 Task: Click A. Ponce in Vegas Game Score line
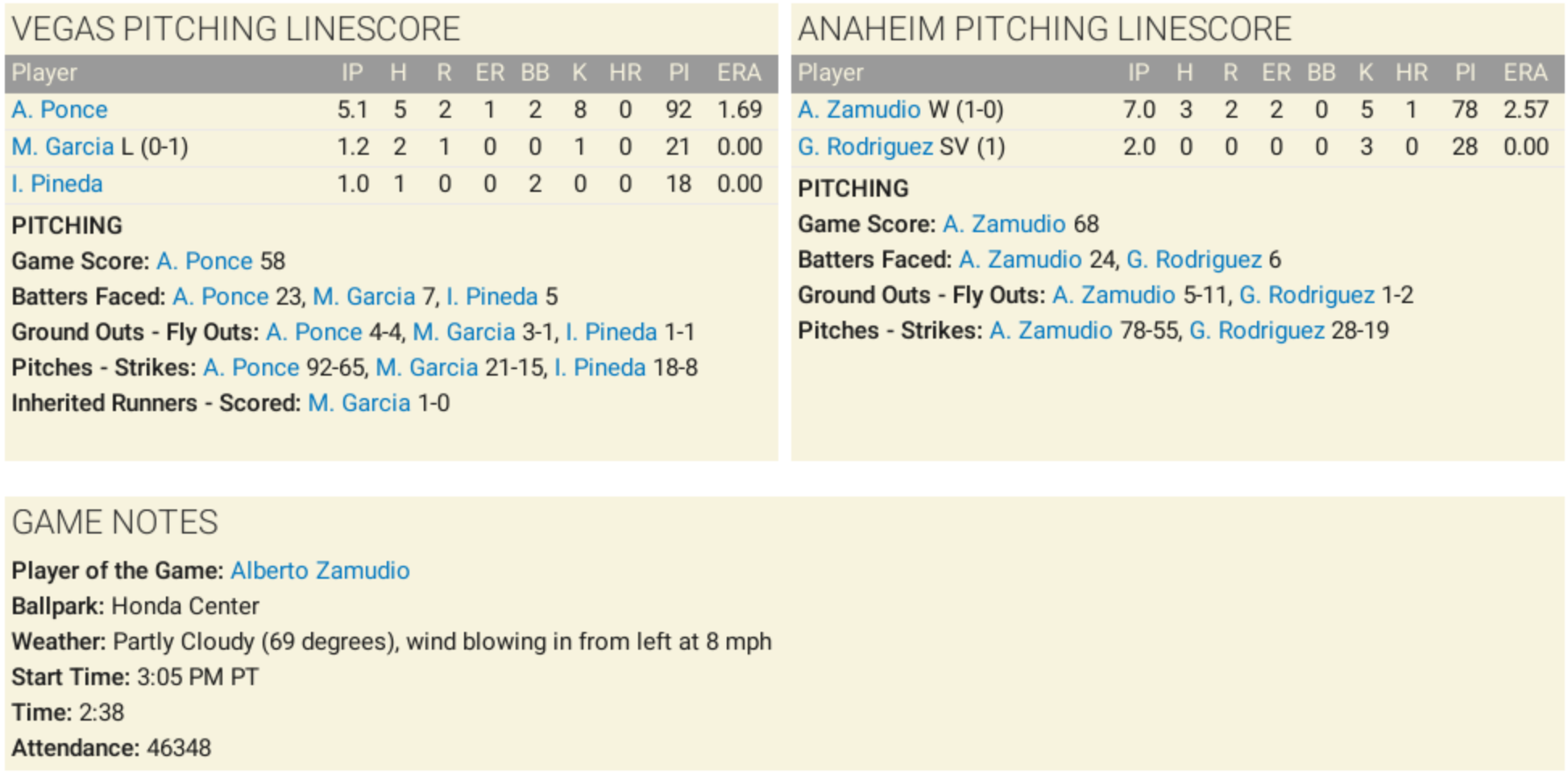[x=205, y=261]
